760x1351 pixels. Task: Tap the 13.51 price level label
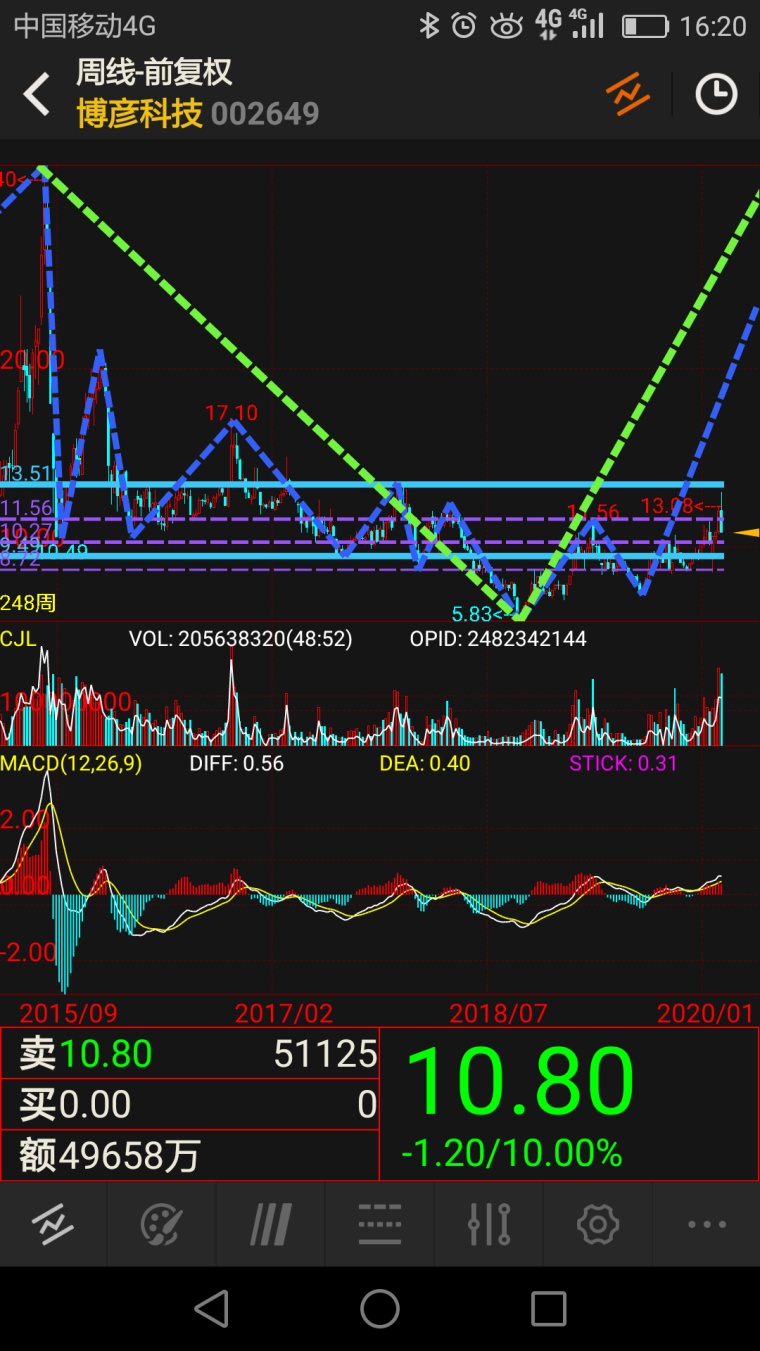click(26, 473)
